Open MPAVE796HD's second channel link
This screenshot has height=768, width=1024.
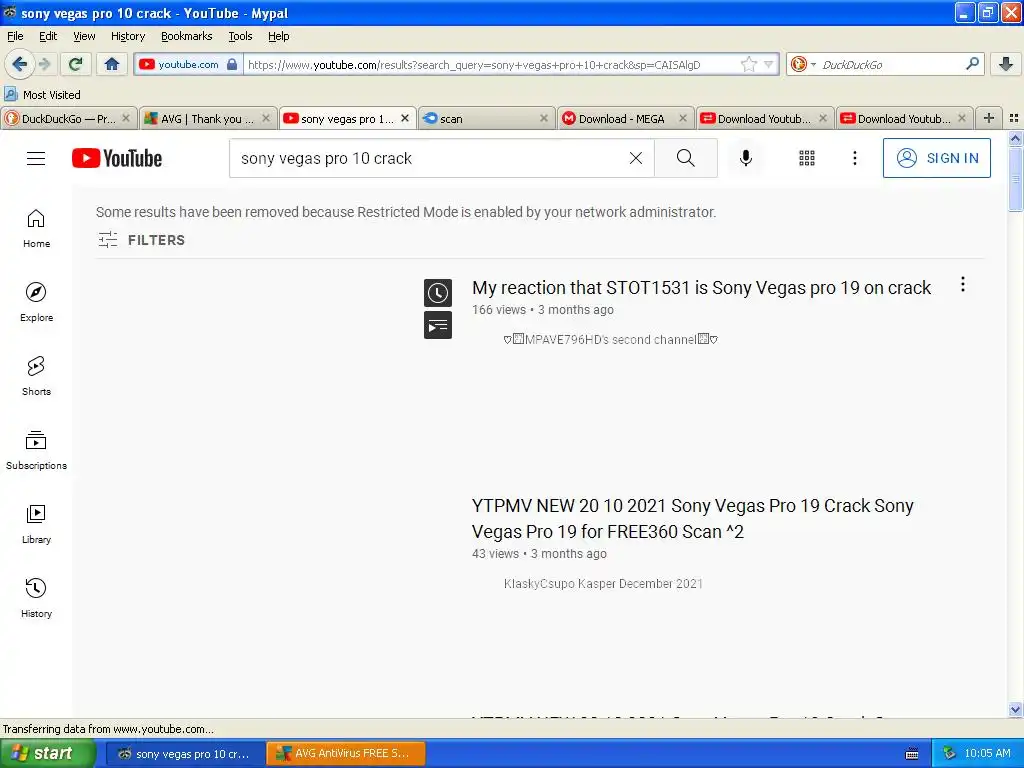point(611,340)
